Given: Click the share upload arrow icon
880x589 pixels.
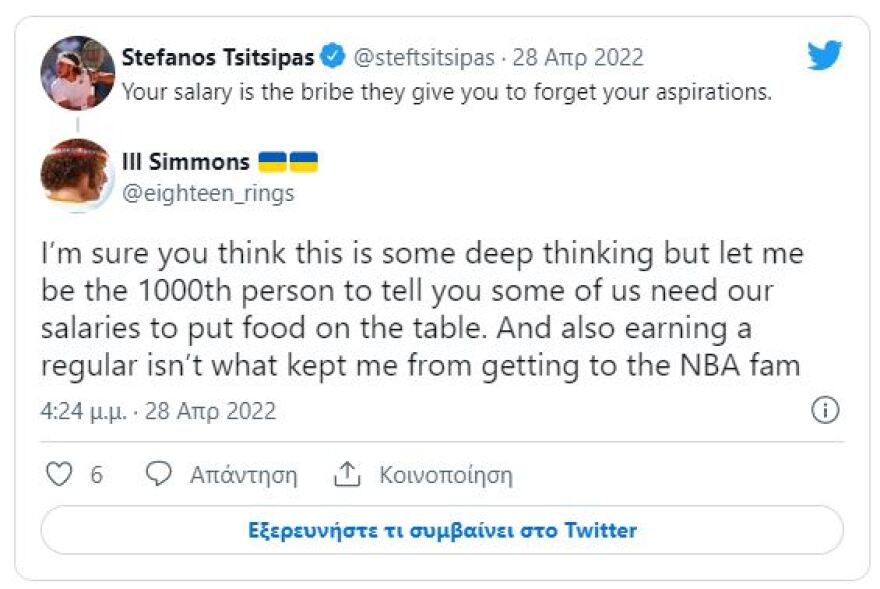Looking at the screenshot, I should click(347, 473).
